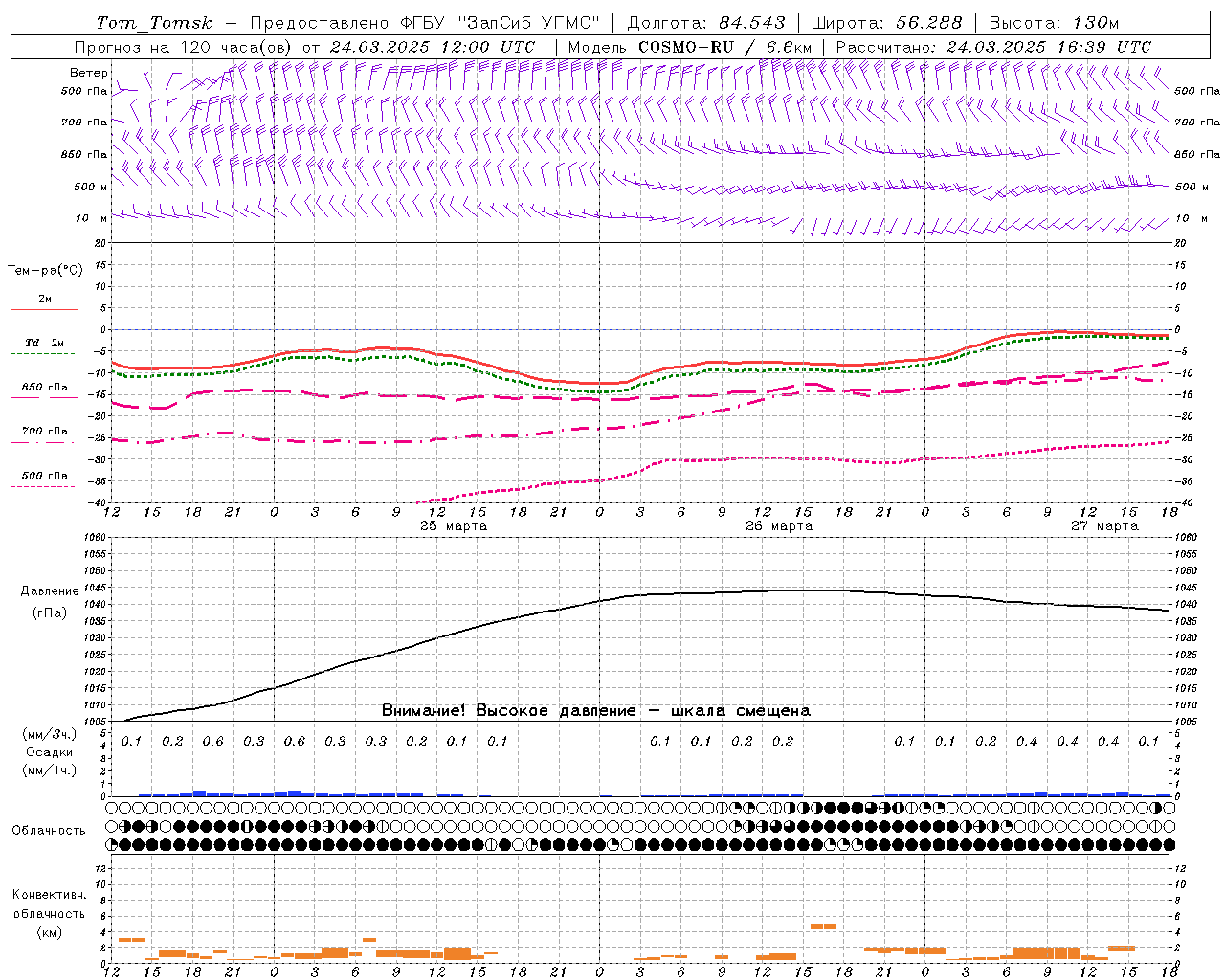Image resolution: width=1225 pixels, height=980 pixels.
Task: Click the 700 гПа entry in temperature legend
Action: 44,432
